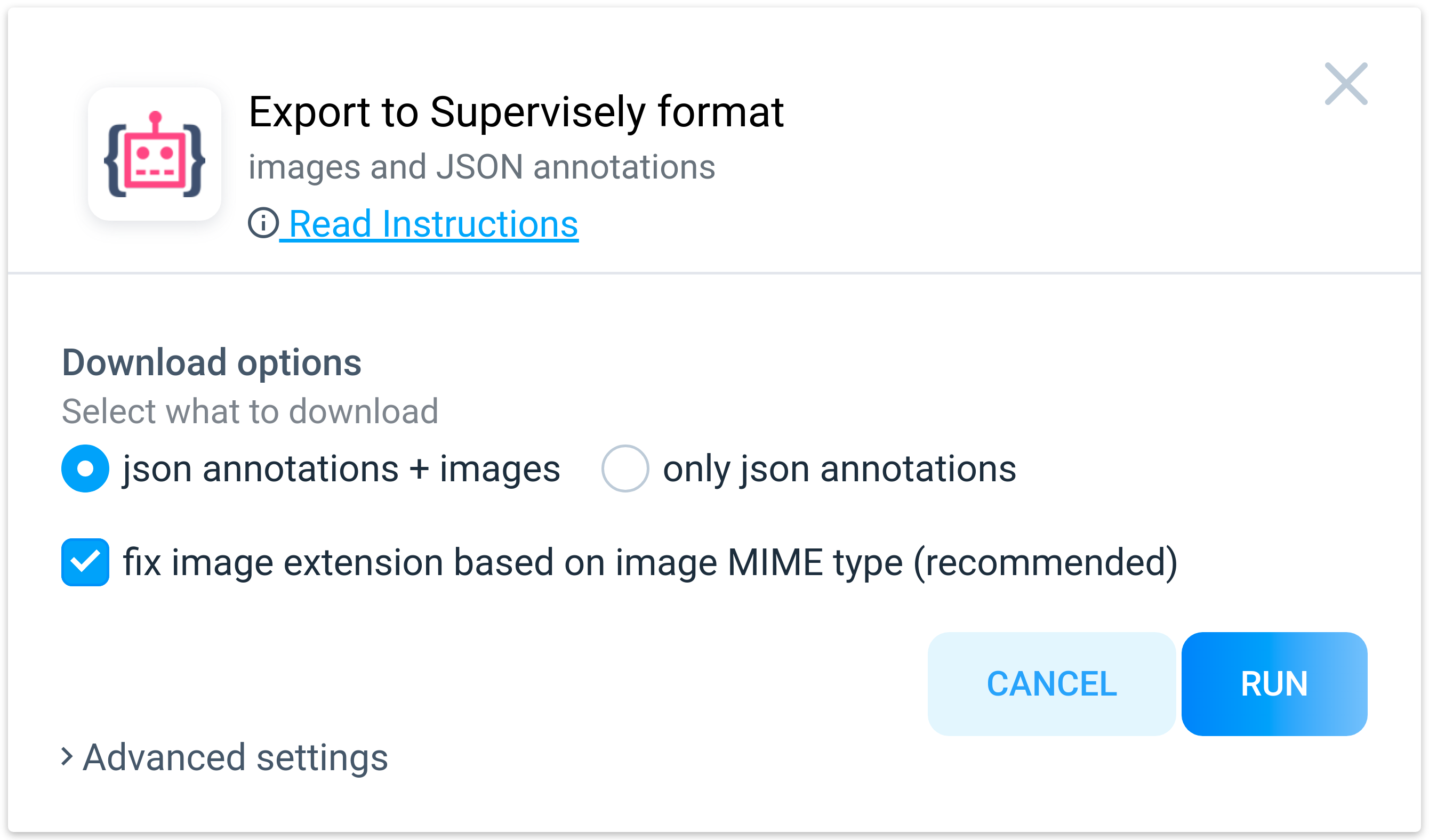Click the 'images and JSON annotations' subtitle
This screenshot has width=1429, height=840.
pyautogui.click(x=482, y=167)
